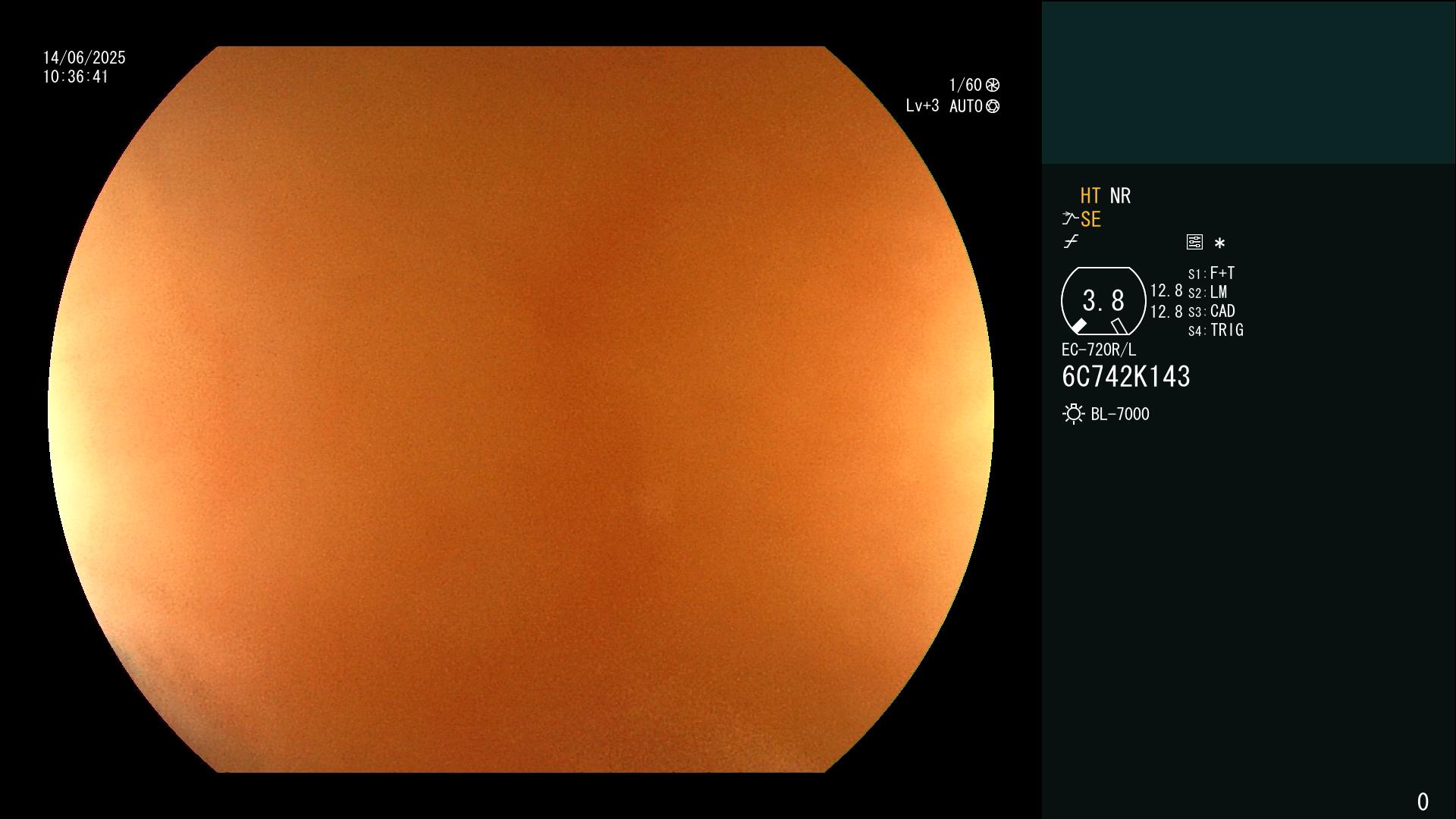
Task: Click the HT indicator label
Action: click(1090, 196)
